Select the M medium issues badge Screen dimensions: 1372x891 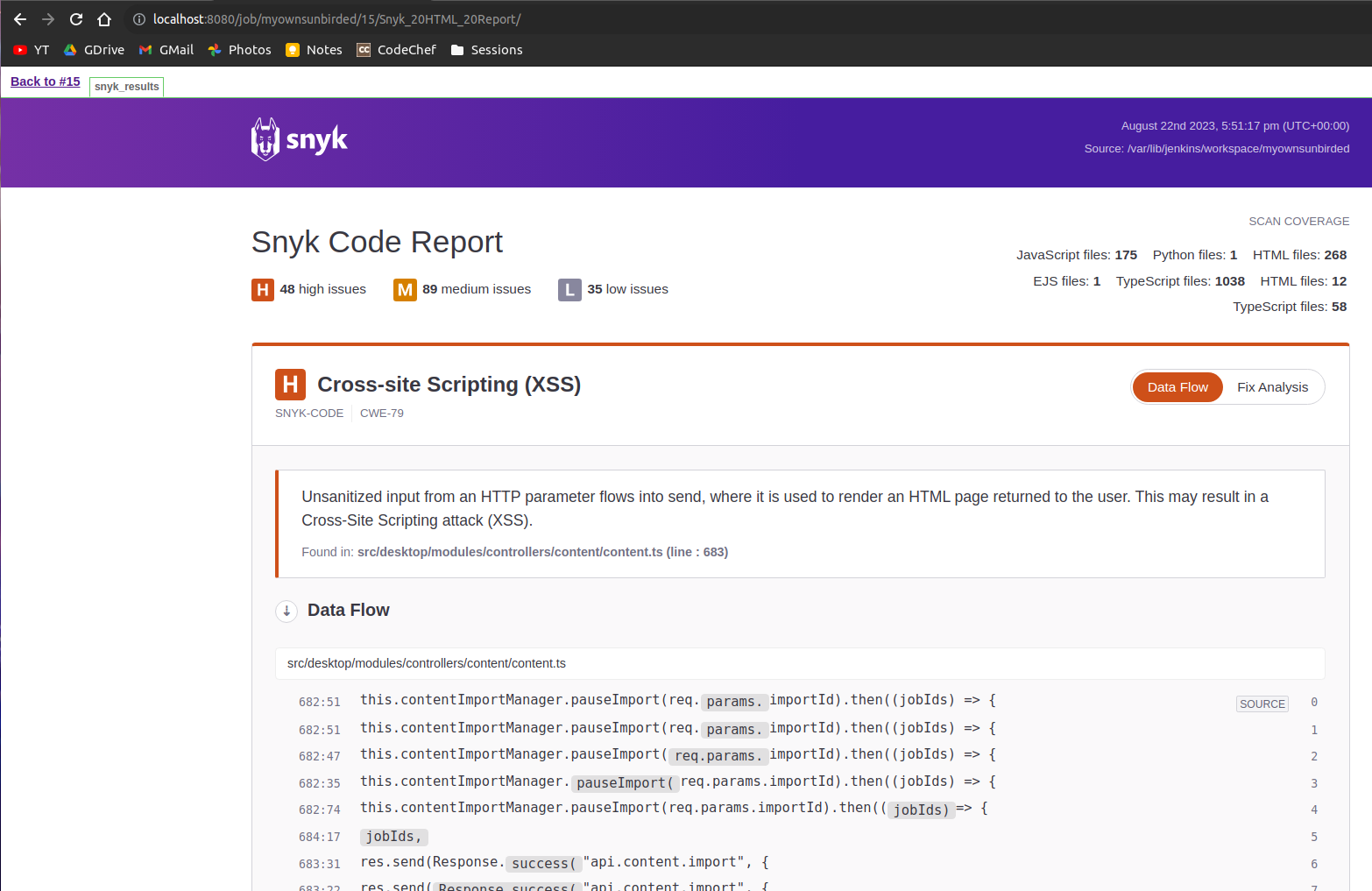coord(405,289)
